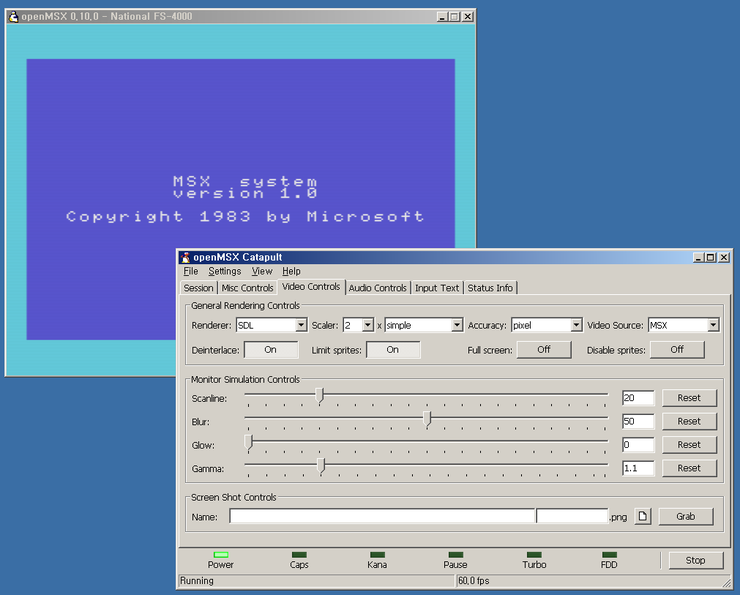Open the View menu

(262, 271)
